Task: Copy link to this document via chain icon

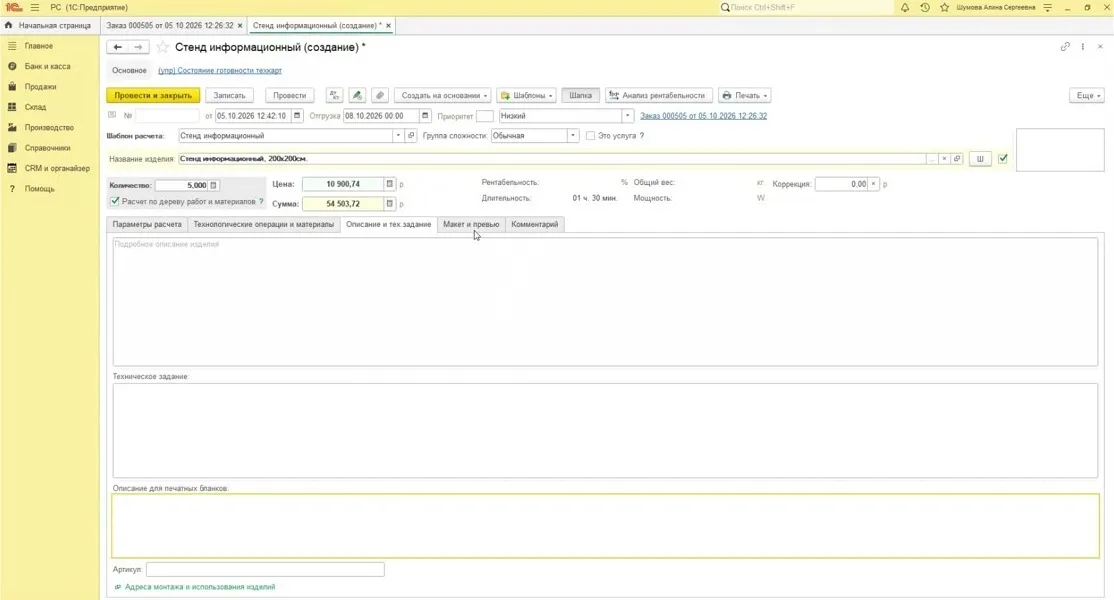Action: pyautogui.click(x=1065, y=47)
